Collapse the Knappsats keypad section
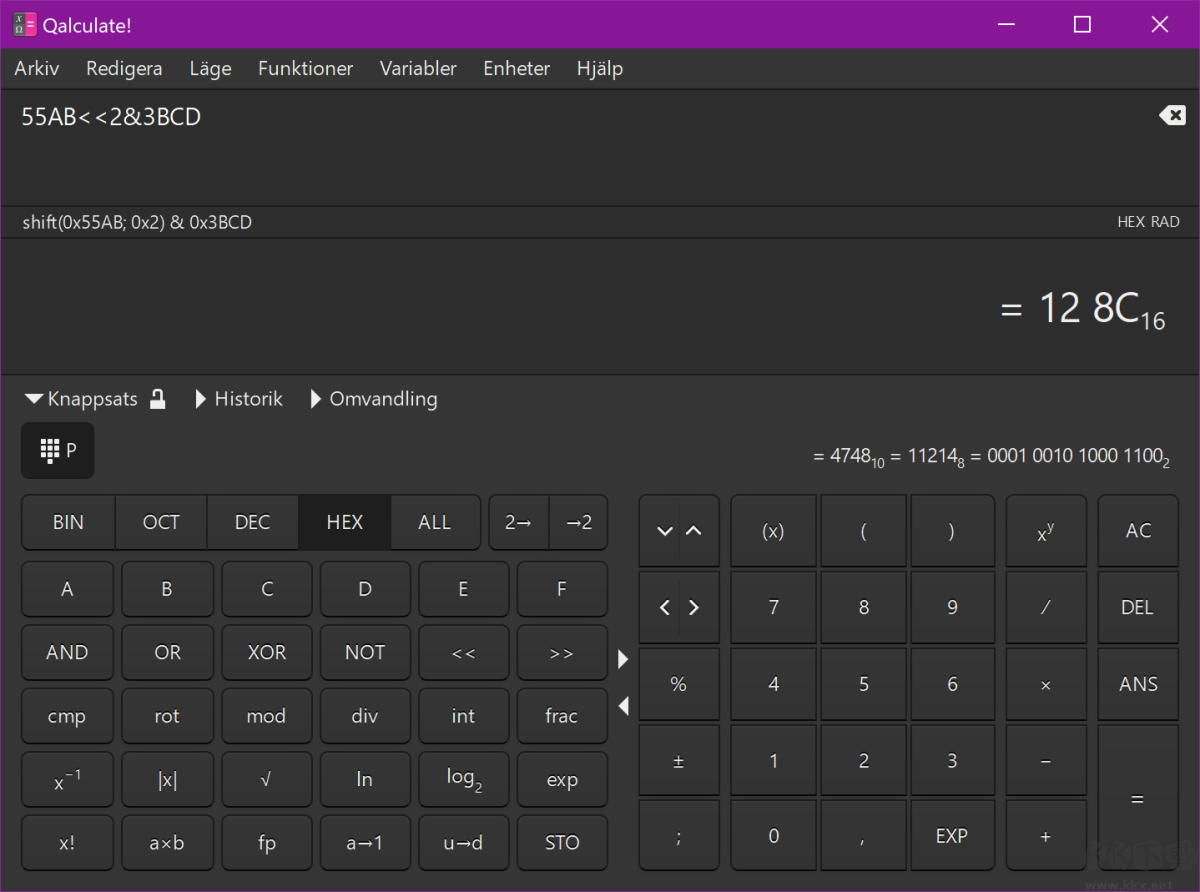The width and height of the screenshot is (1200, 892). click(x=82, y=399)
